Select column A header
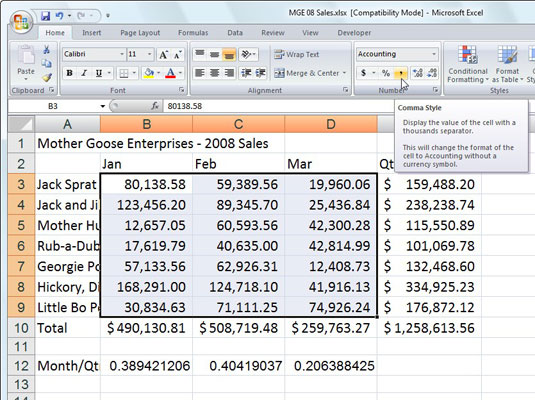This screenshot has width=535, height=400. click(68, 125)
